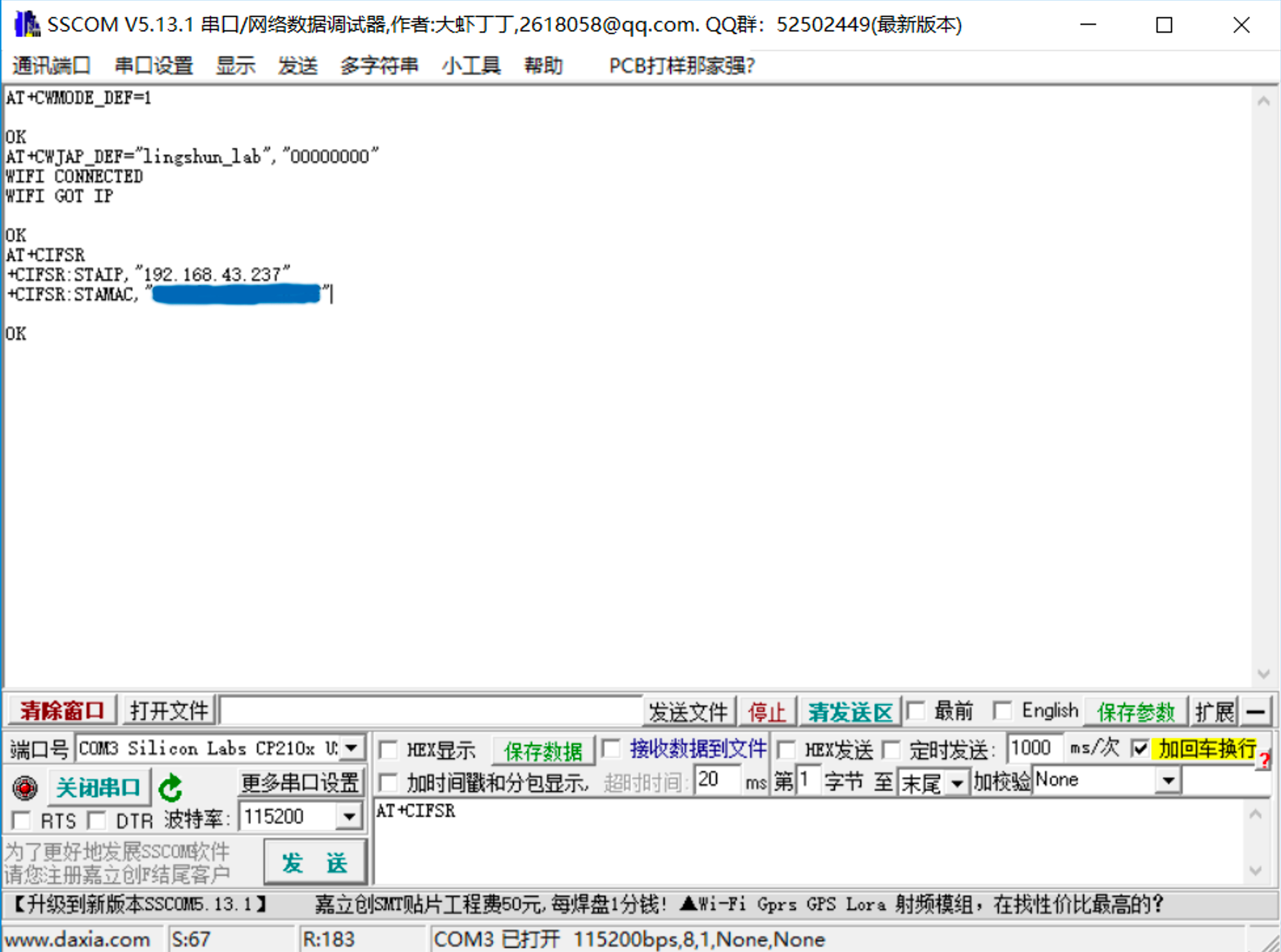Click the red question mark help icon
Screen dimensions: 1281x952
click(x=1264, y=761)
